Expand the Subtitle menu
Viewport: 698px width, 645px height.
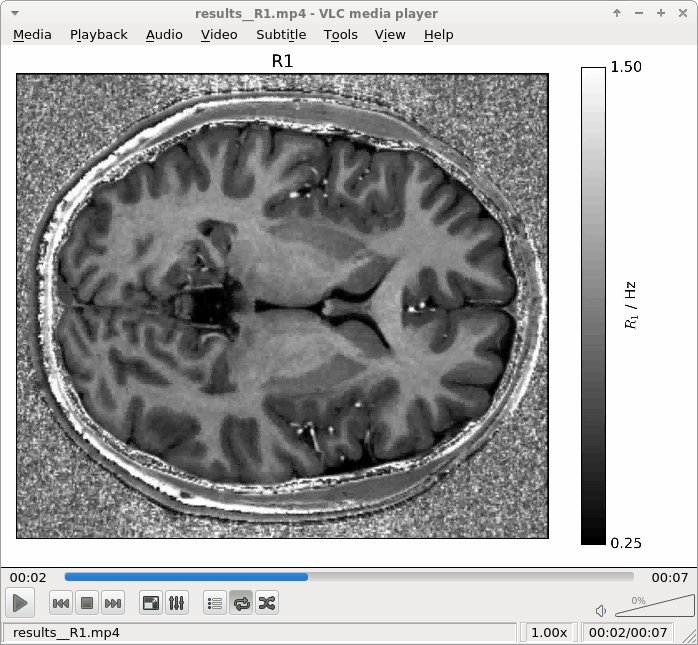(280, 34)
